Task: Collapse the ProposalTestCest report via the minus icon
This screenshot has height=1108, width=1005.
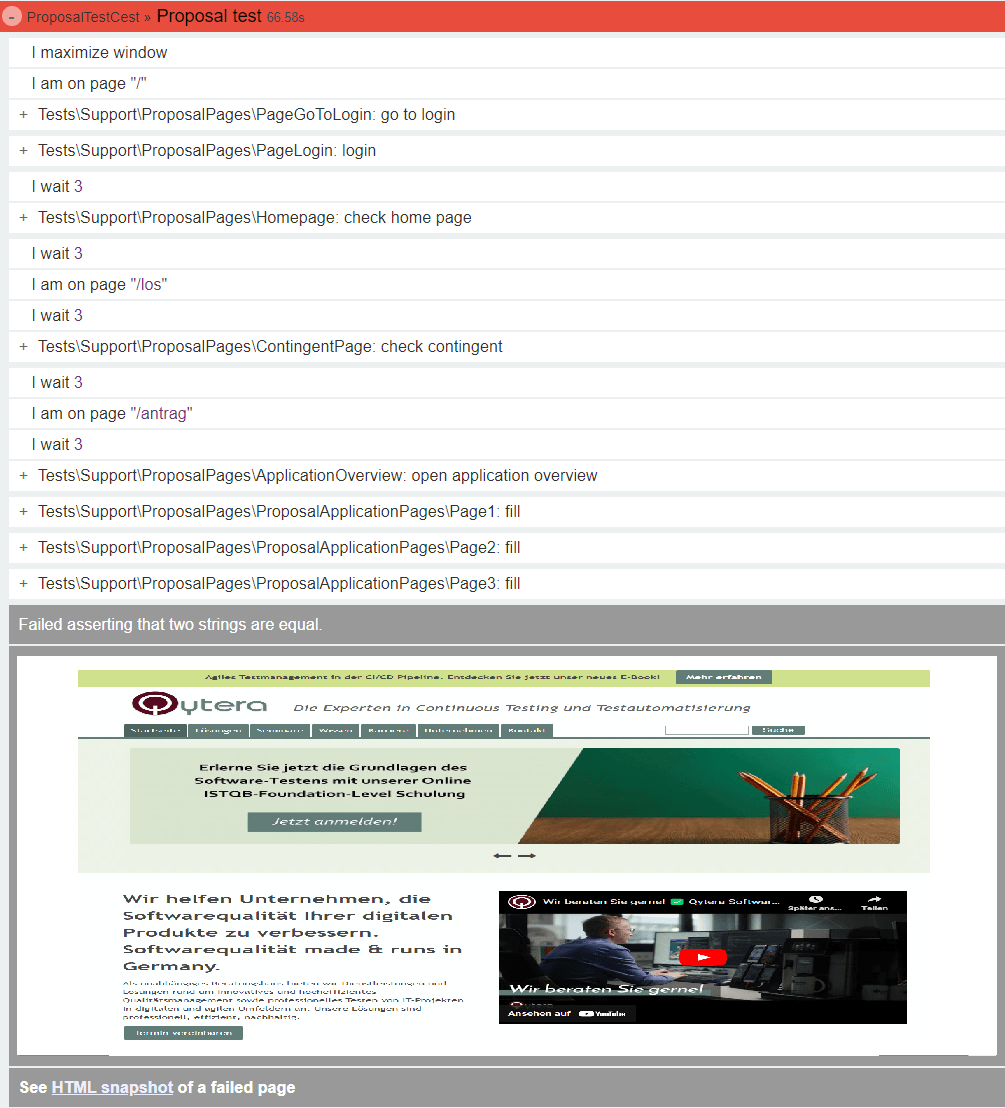Action: (x=12, y=17)
